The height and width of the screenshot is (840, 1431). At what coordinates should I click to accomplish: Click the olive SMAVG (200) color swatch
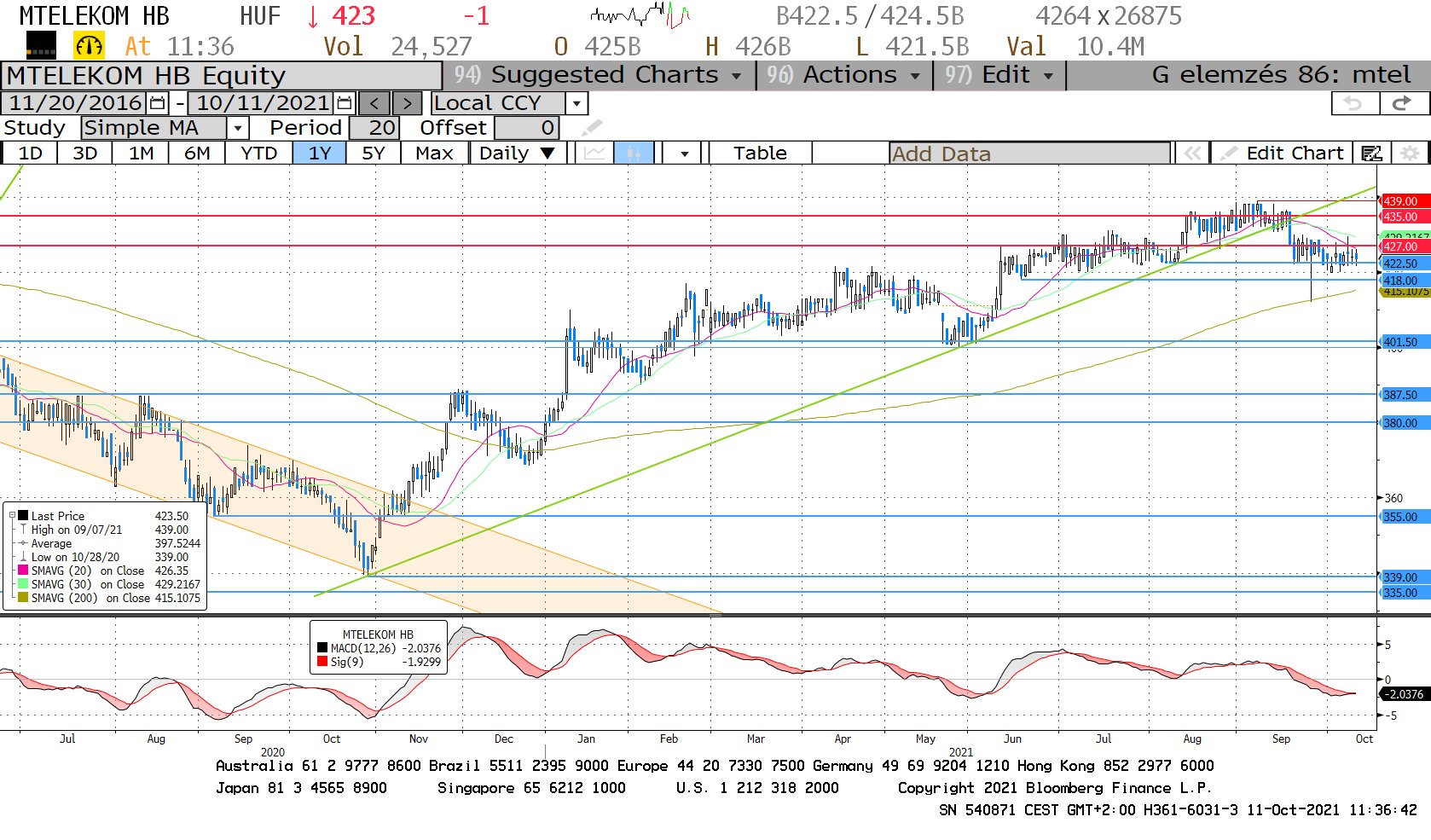point(23,598)
